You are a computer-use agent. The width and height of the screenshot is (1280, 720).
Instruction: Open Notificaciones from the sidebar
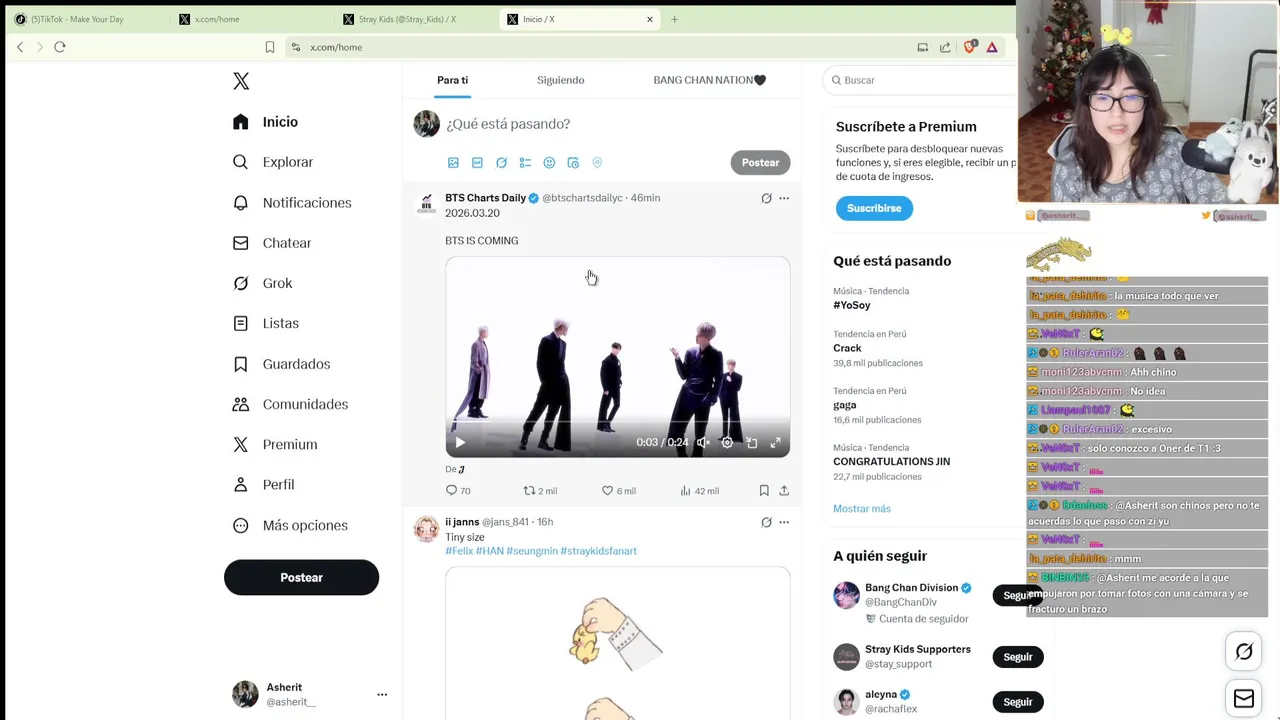tap(291, 203)
